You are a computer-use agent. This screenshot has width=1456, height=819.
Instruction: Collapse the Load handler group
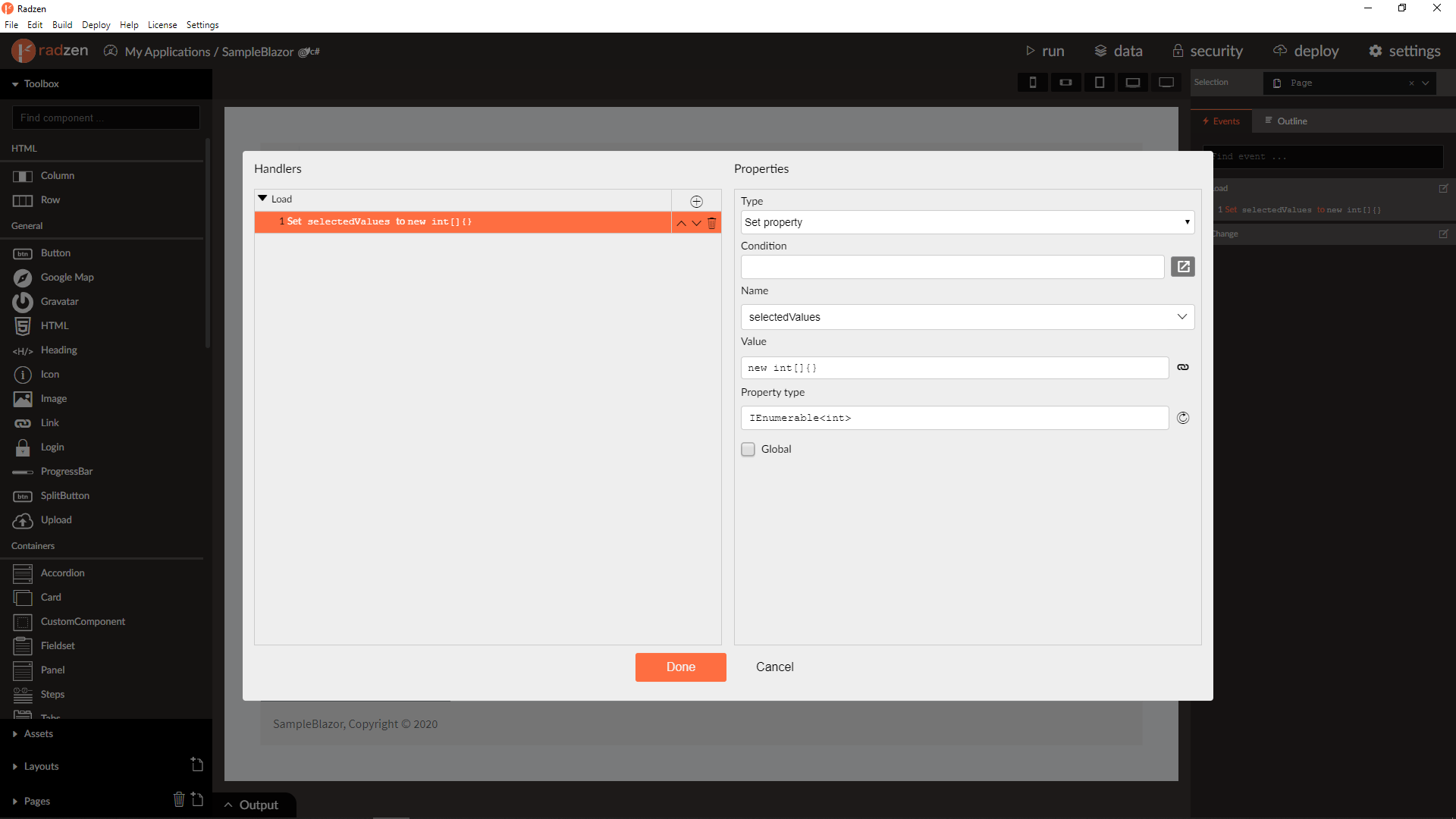(262, 199)
